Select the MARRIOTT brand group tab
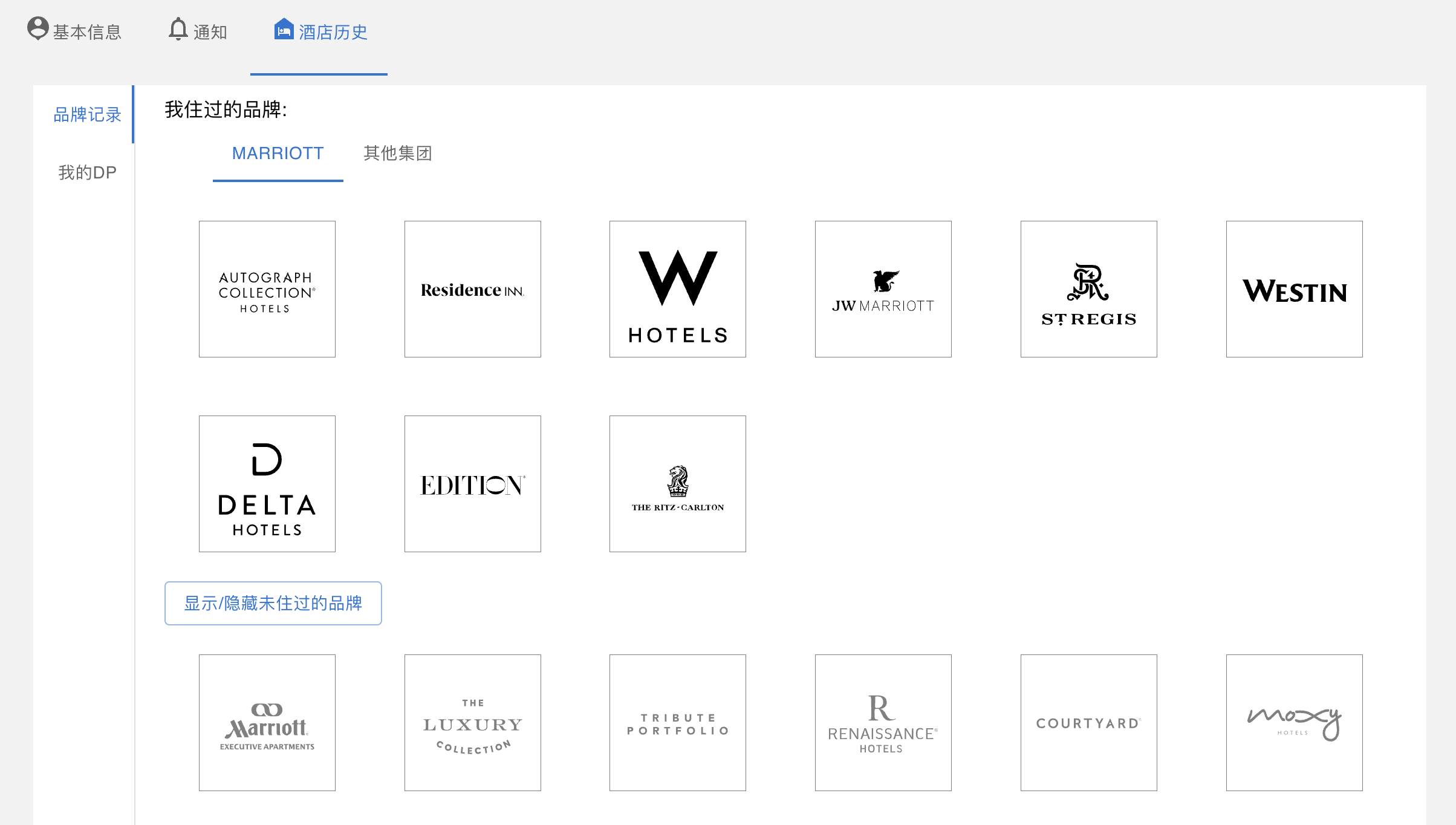1456x825 pixels. tap(278, 153)
